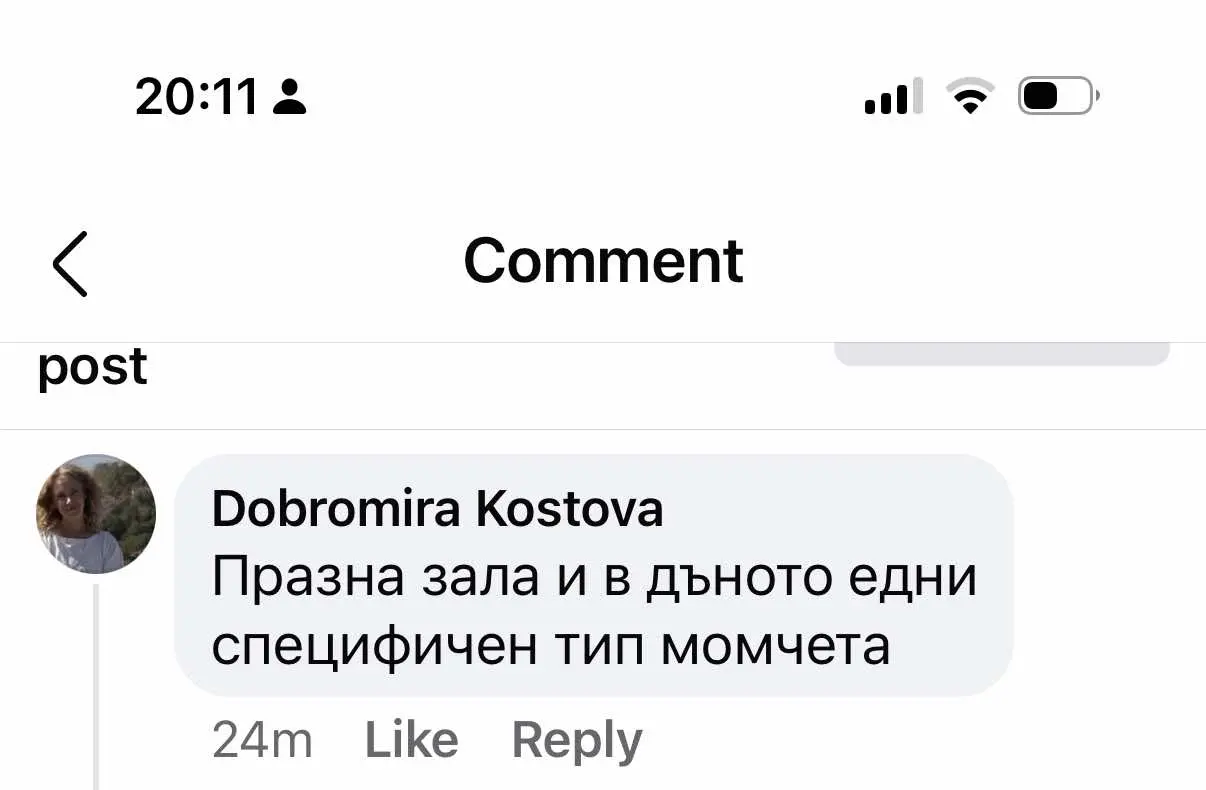The image size is (1206, 790).
Task: Tap the Wi-Fi status icon
Action: click(x=969, y=96)
